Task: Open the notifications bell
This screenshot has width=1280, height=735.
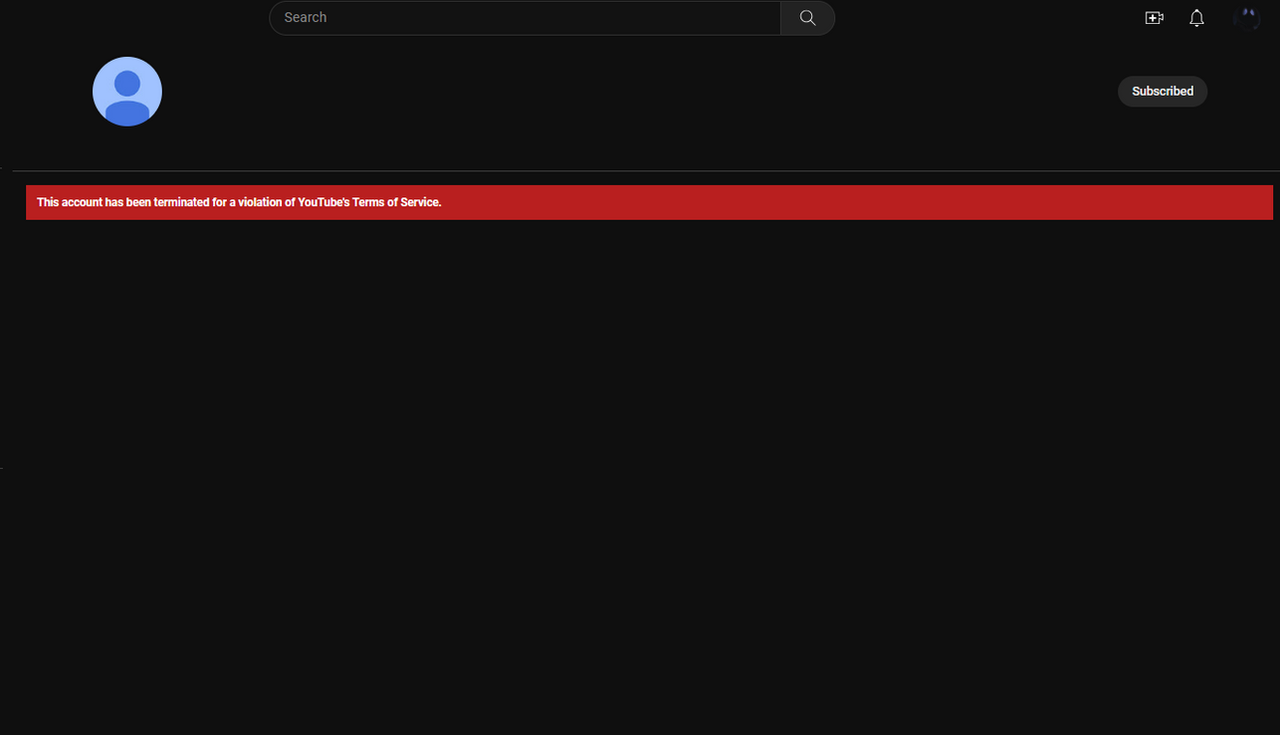Action: 1196,18
